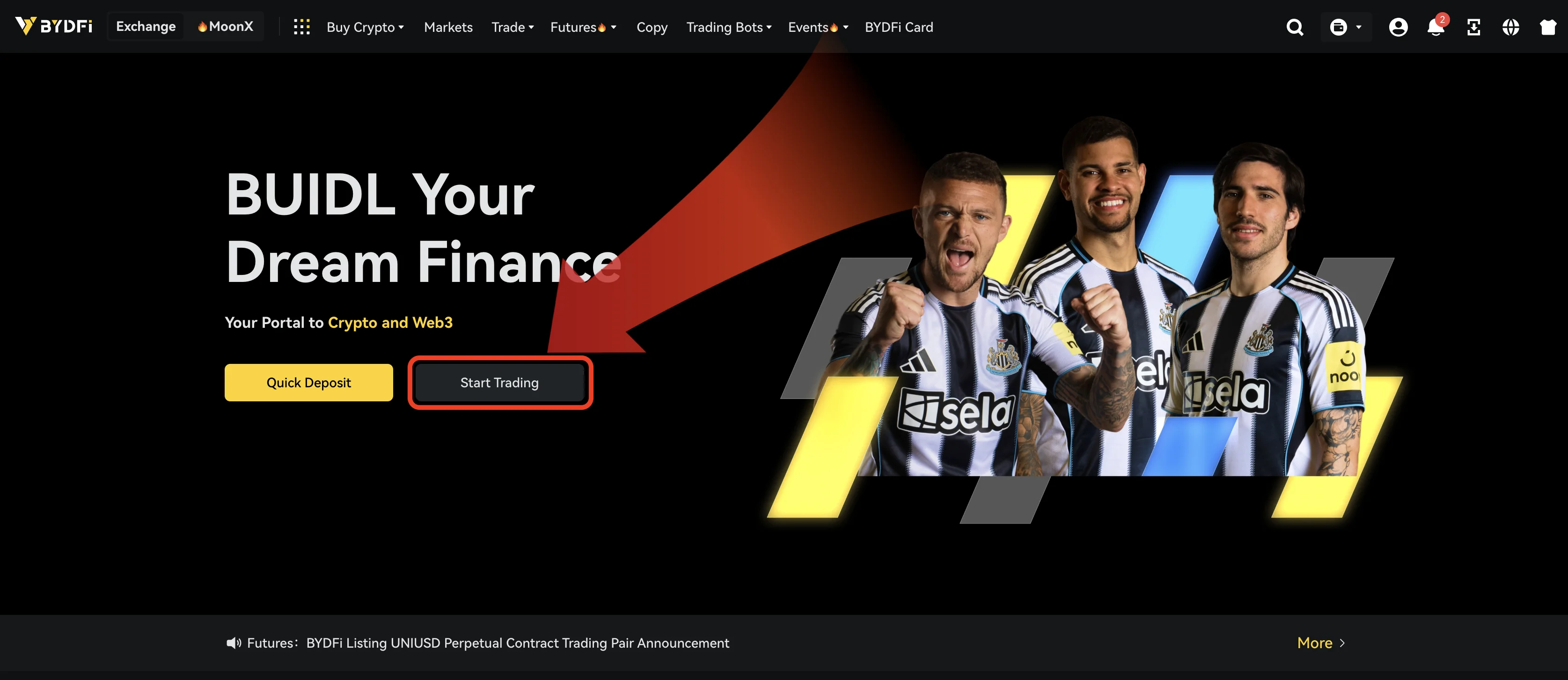Click the Quick Deposit button
Screen dimensions: 1568x680
tap(308, 382)
